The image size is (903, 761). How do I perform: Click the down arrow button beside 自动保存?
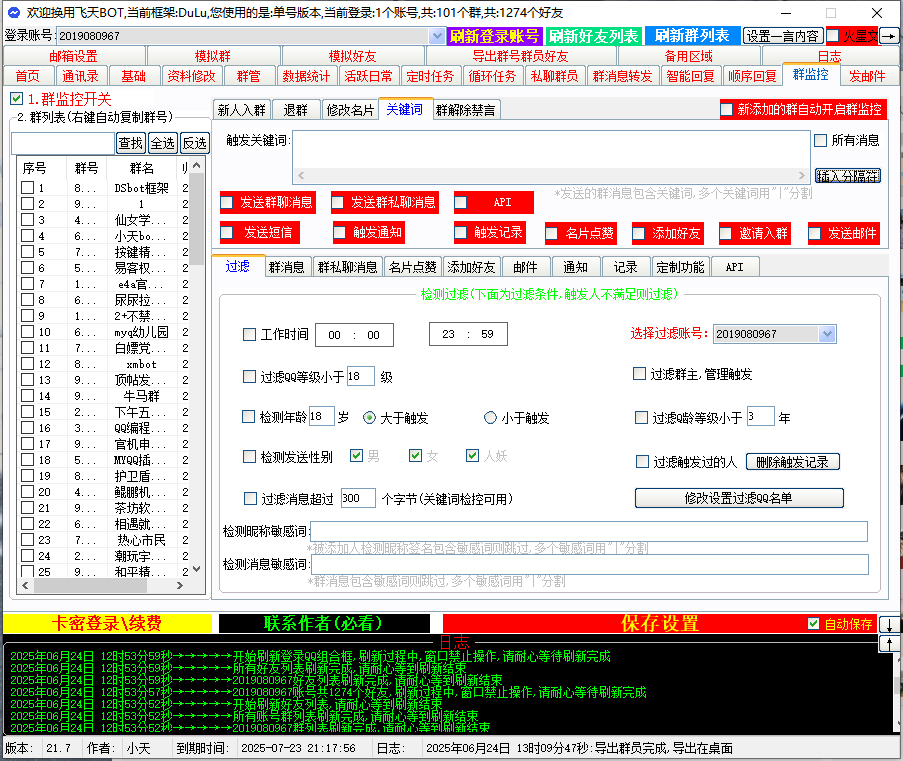pos(890,624)
